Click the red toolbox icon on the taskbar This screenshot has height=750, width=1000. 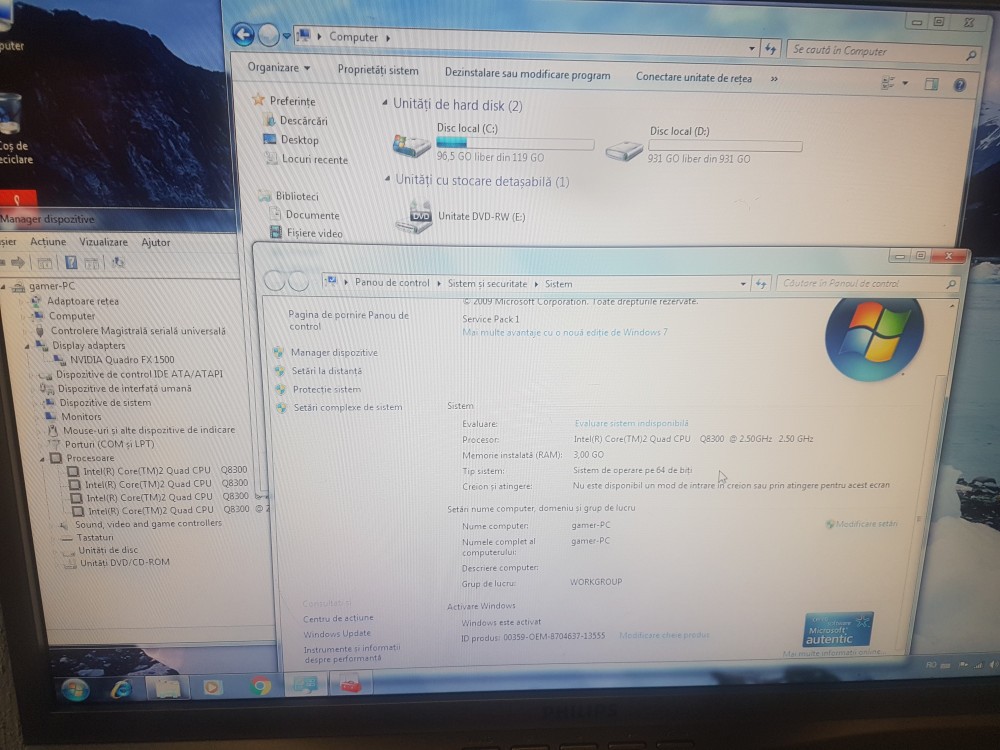point(350,686)
